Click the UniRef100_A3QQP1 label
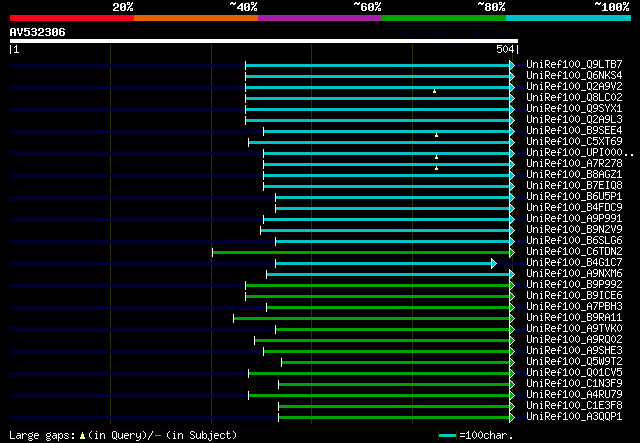 coord(574,417)
